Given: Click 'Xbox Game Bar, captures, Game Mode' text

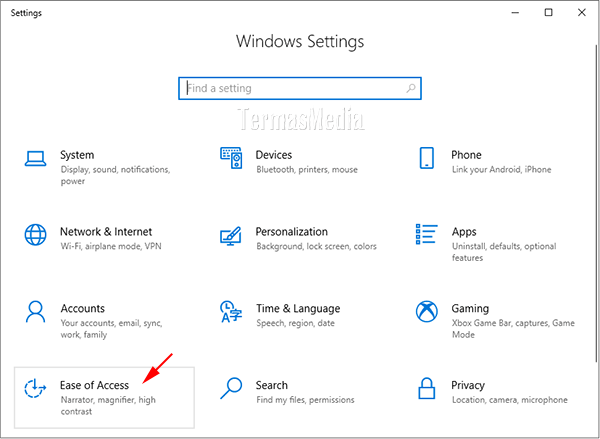Looking at the screenshot, I should point(513,329).
